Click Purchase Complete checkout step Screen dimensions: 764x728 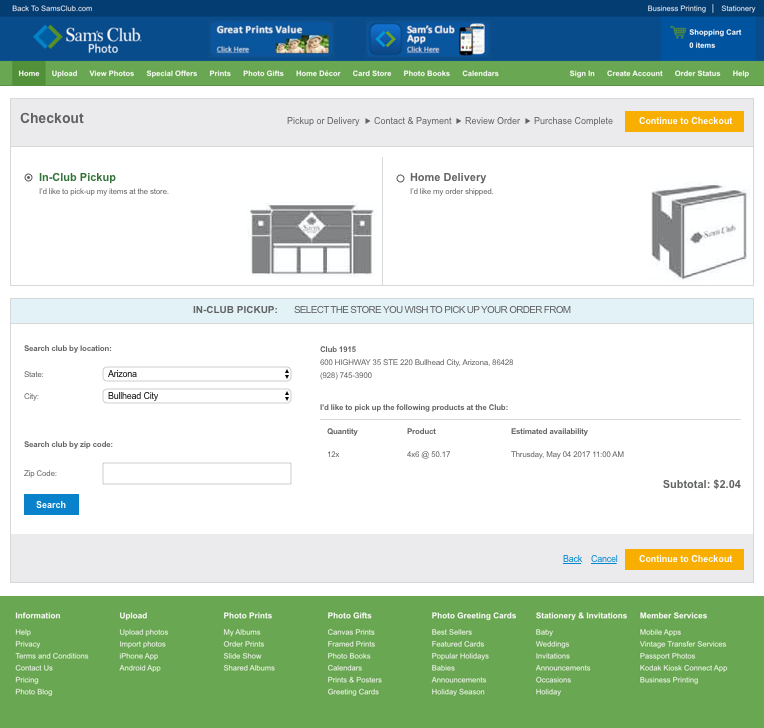pyautogui.click(x=573, y=121)
